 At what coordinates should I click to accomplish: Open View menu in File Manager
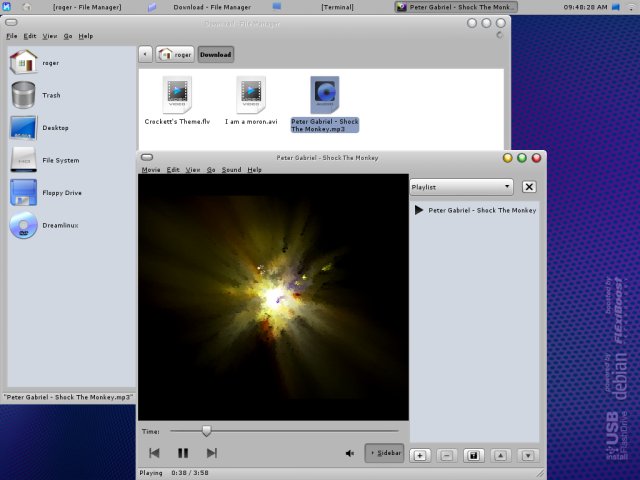coord(50,36)
